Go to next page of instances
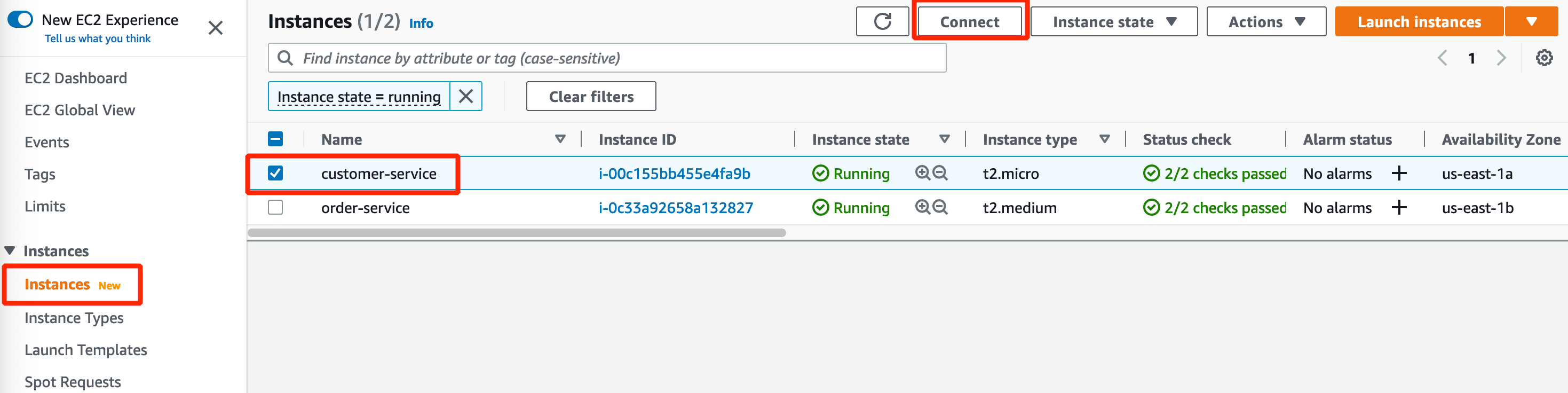1568x393 pixels. coord(1501,58)
